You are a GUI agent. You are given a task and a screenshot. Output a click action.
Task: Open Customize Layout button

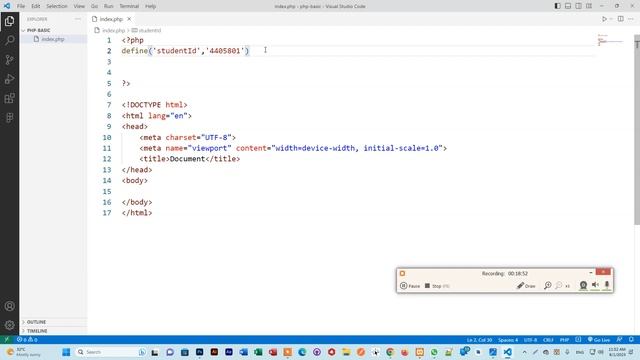pyautogui.click(x=589, y=6)
